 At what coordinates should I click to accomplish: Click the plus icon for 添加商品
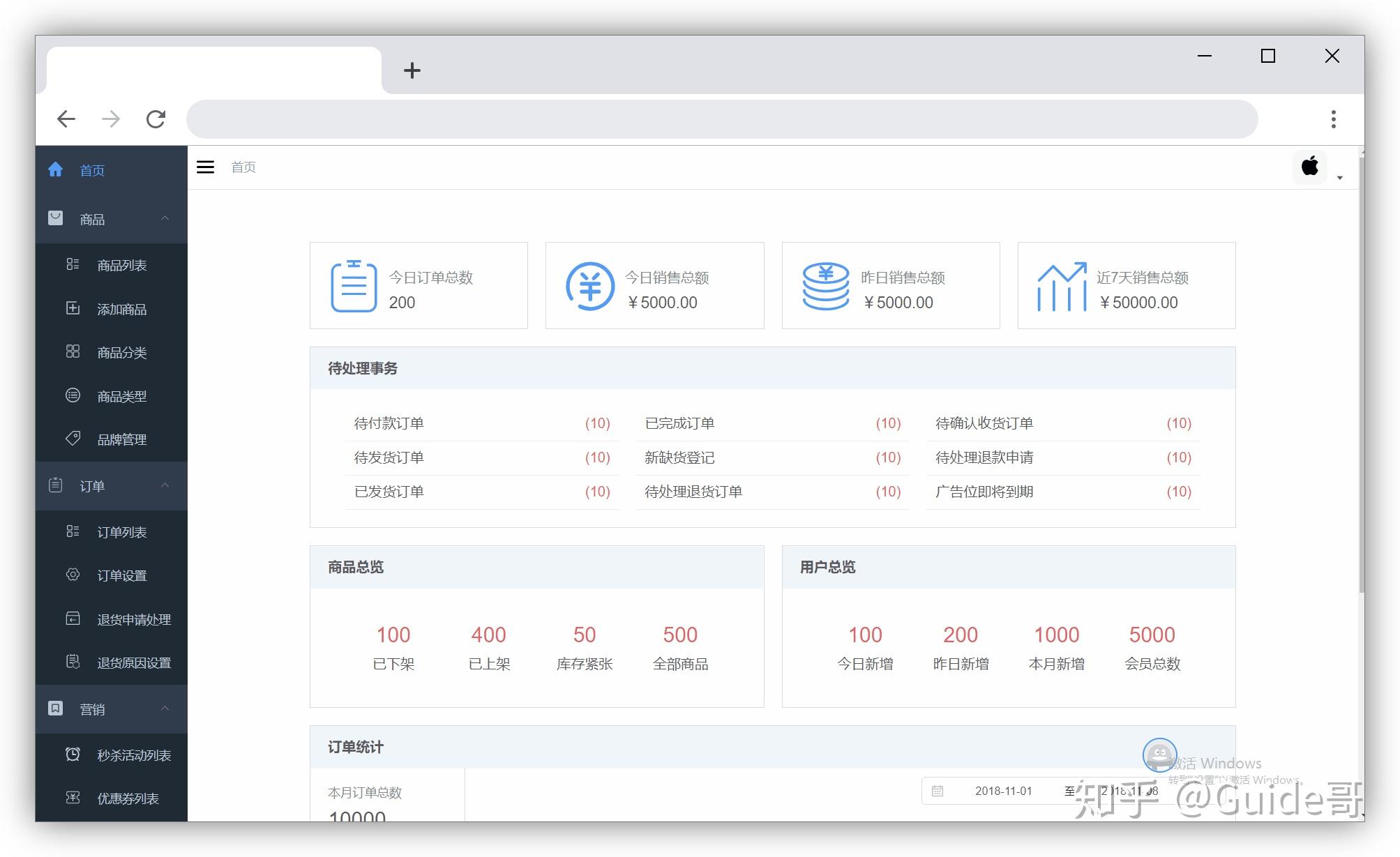coord(73,308)
